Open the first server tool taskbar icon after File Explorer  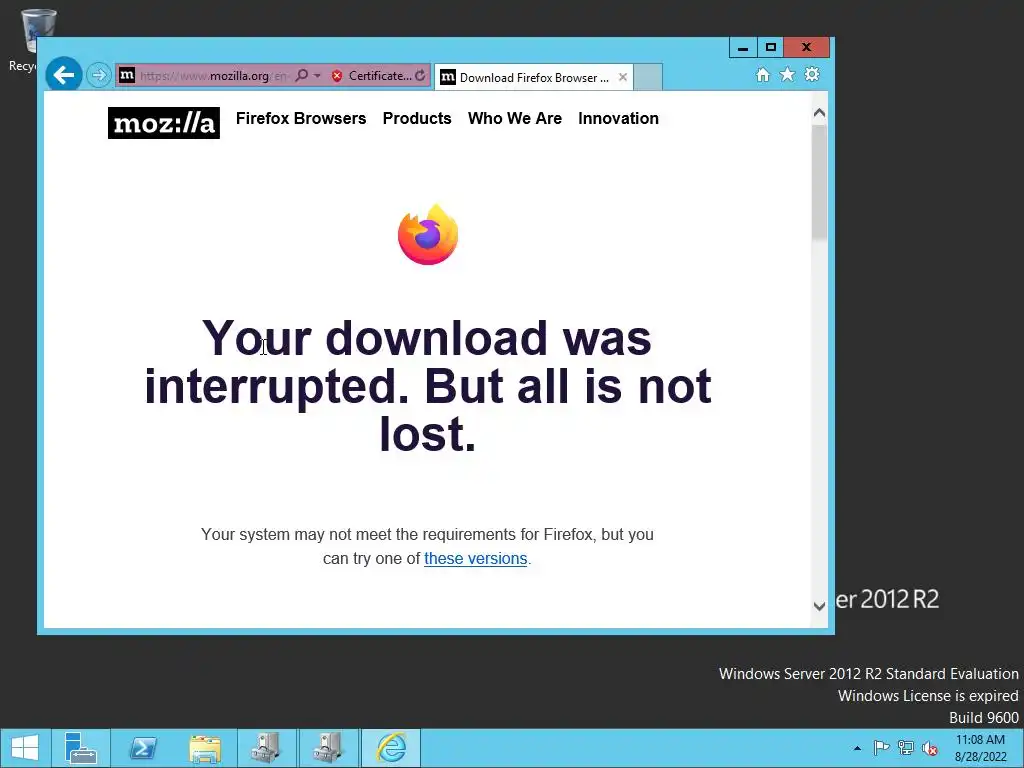pyautogui.click(x=266, y=748)
